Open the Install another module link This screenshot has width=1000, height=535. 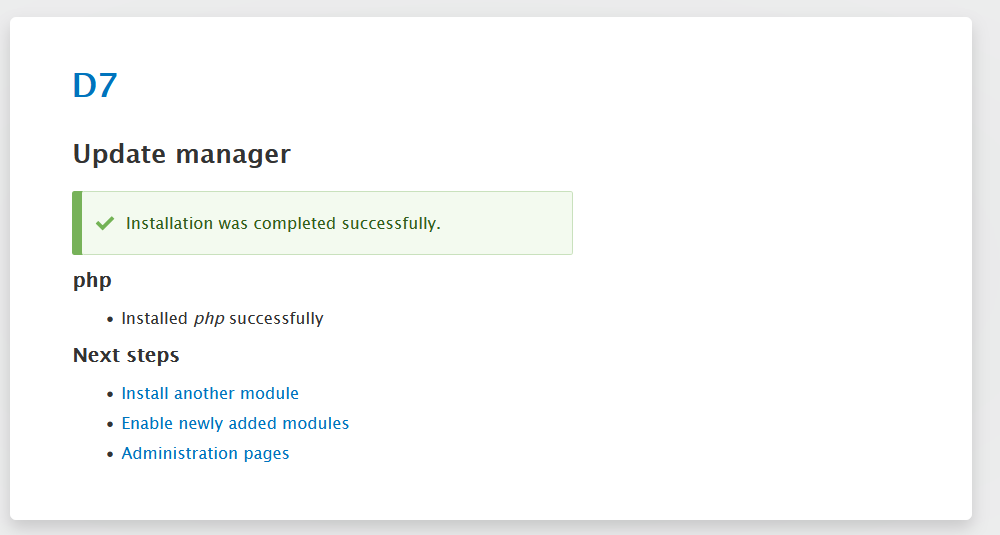click(x=210, y=393)
